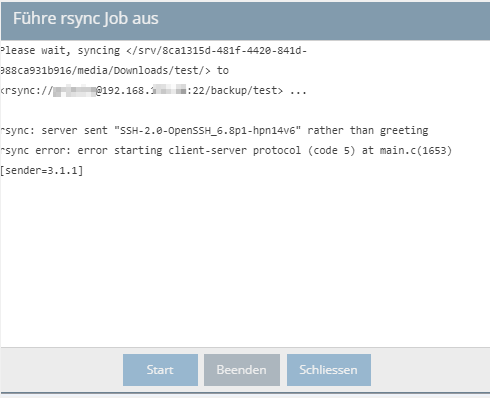Click the '988ca931b916/media/Downloads/test/> to' line

point(114,71)
